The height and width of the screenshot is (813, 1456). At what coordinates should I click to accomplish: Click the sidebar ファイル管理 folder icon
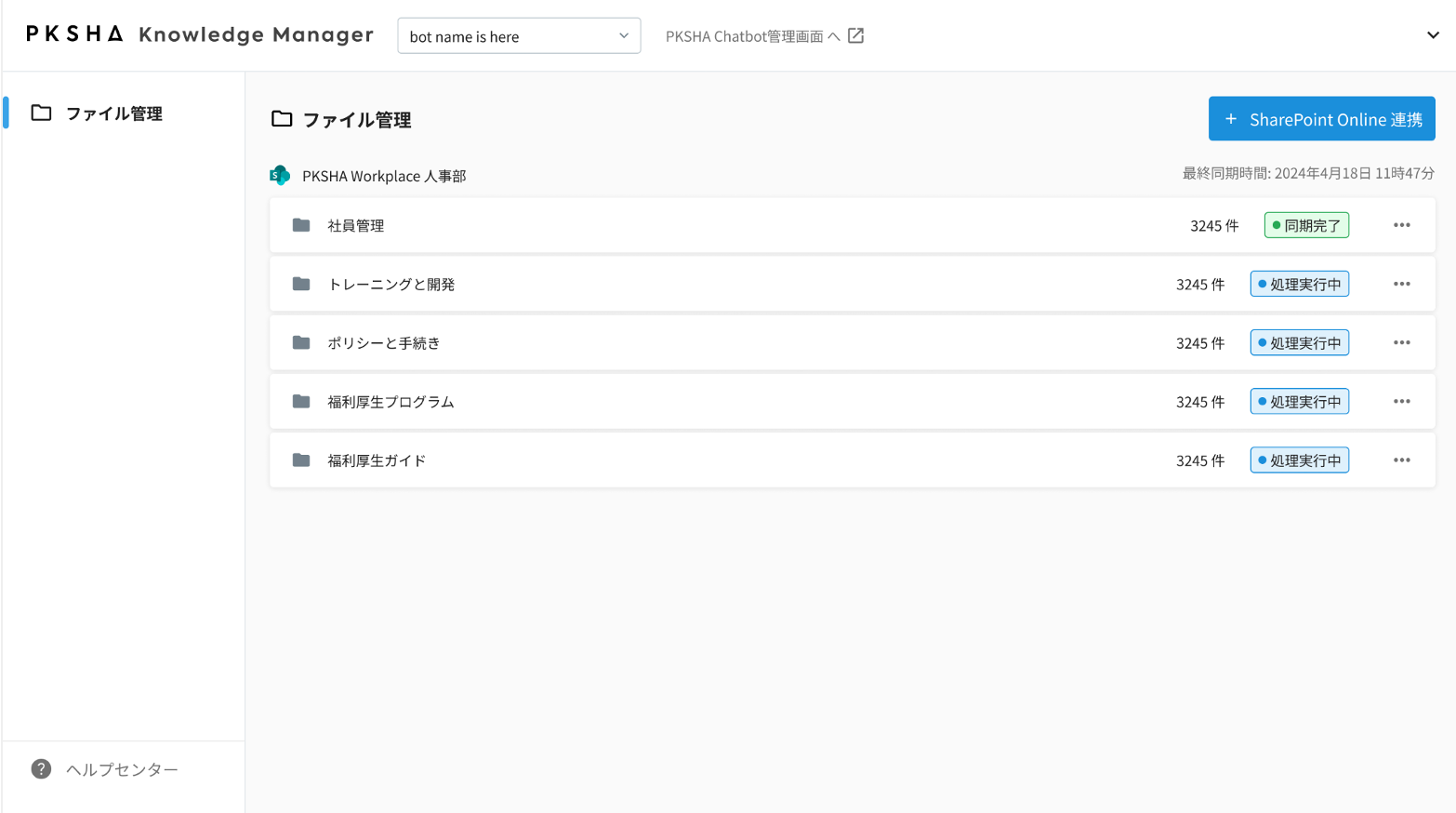click(41, 113)
